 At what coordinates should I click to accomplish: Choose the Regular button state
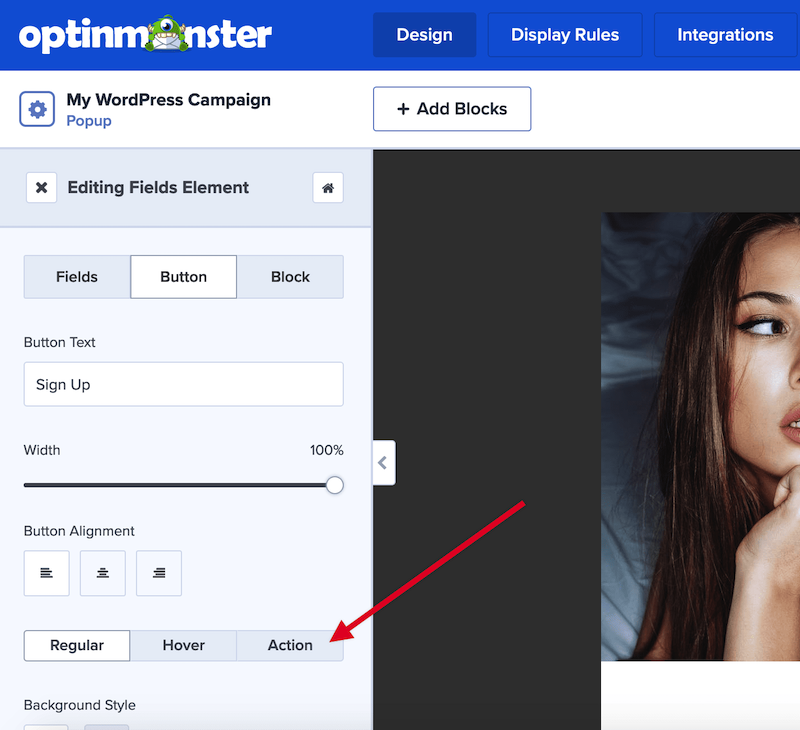tap(77, 645)
